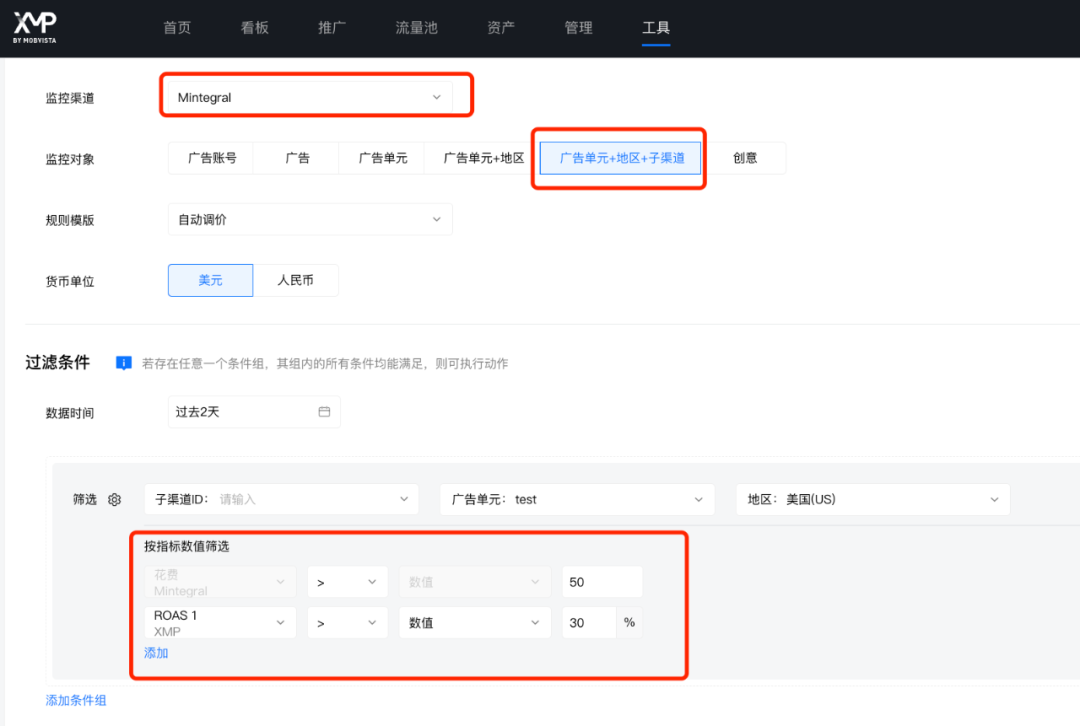1080x726 pixels.
Task: Expand the 自动调价 rule template dropdown
Action: tap(310, 219)
